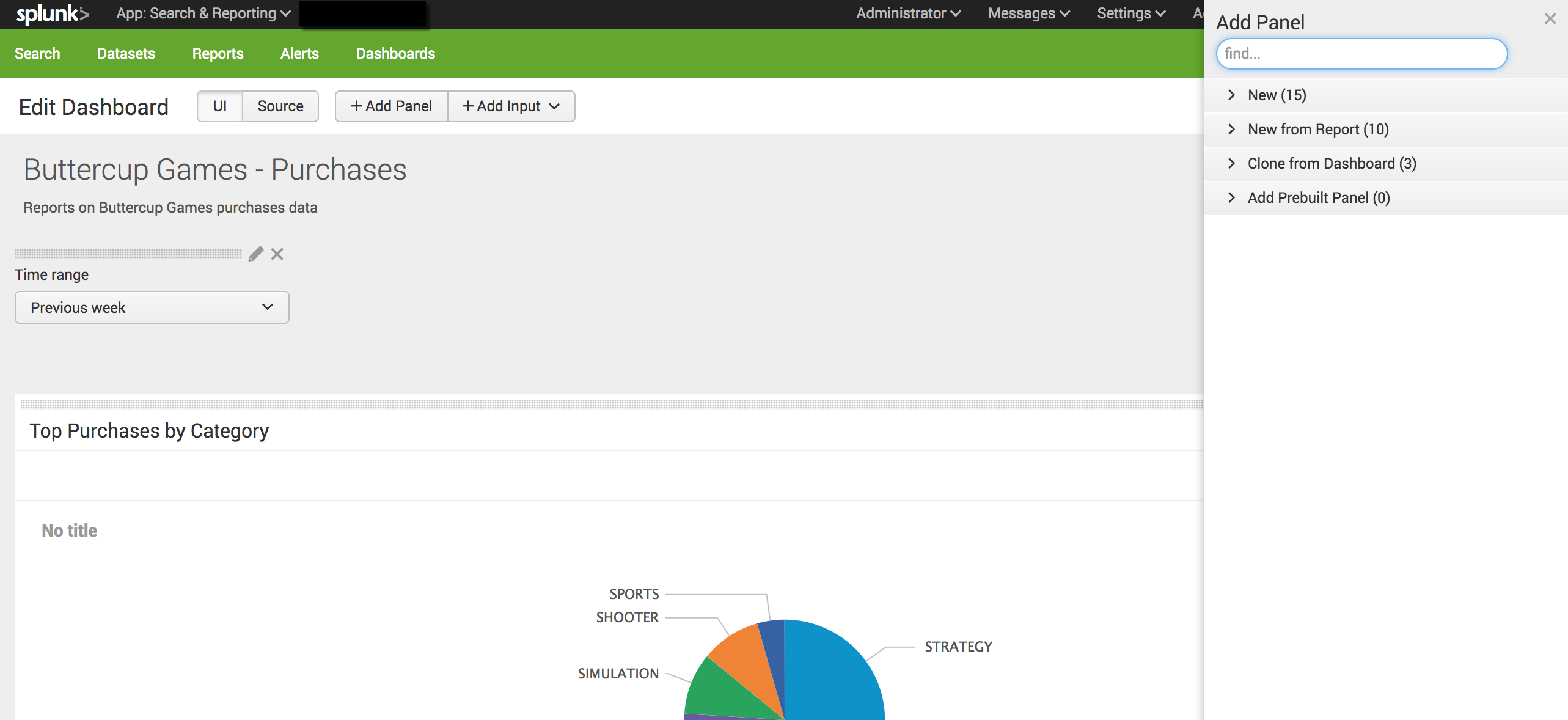Click the X remove icon on input

point(277,254)
